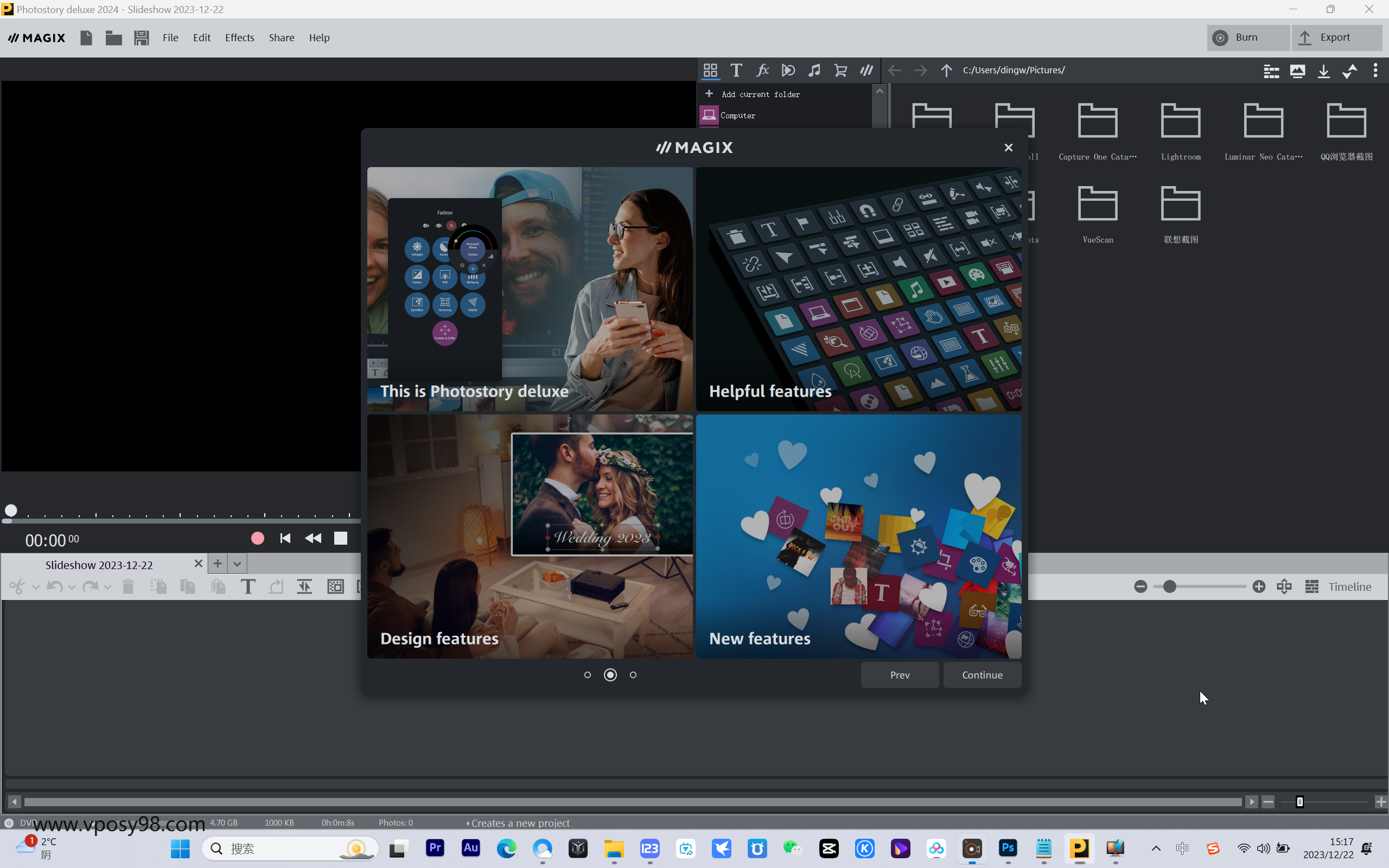Open the Titles tab with T icon
This screenshot has height=868, width=1389.
click(x=736, y=70)
